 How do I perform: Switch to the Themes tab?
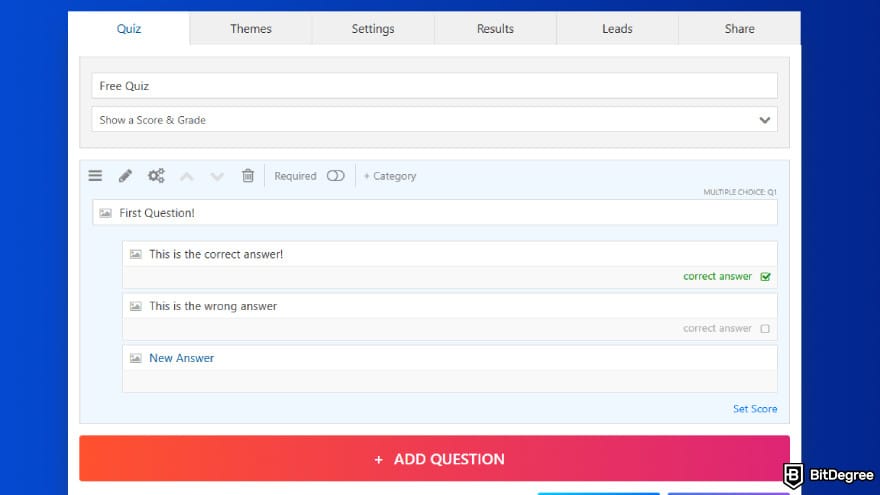click(251, 29)
